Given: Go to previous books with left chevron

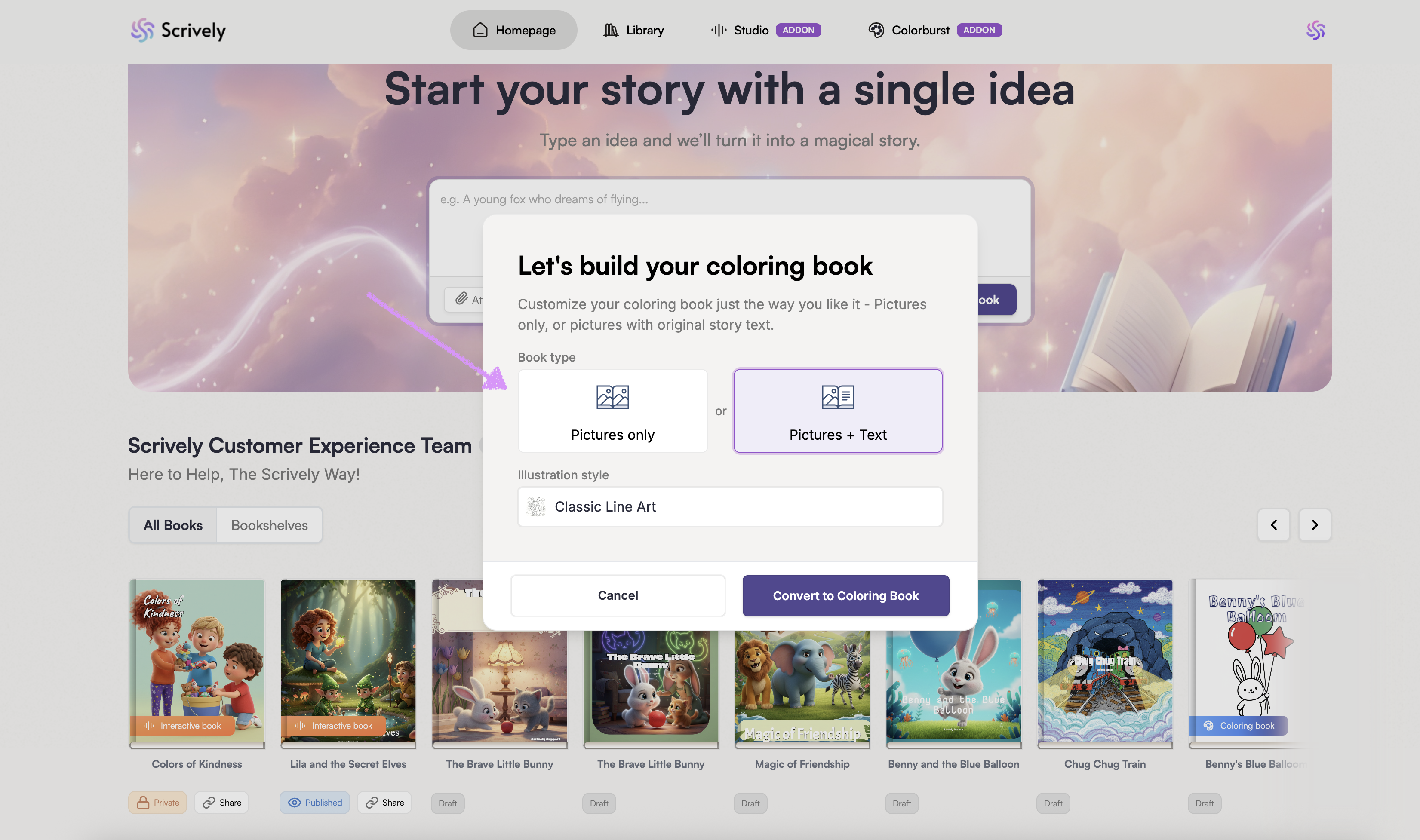Looking at the screenshot, I should pos(1273,525).
